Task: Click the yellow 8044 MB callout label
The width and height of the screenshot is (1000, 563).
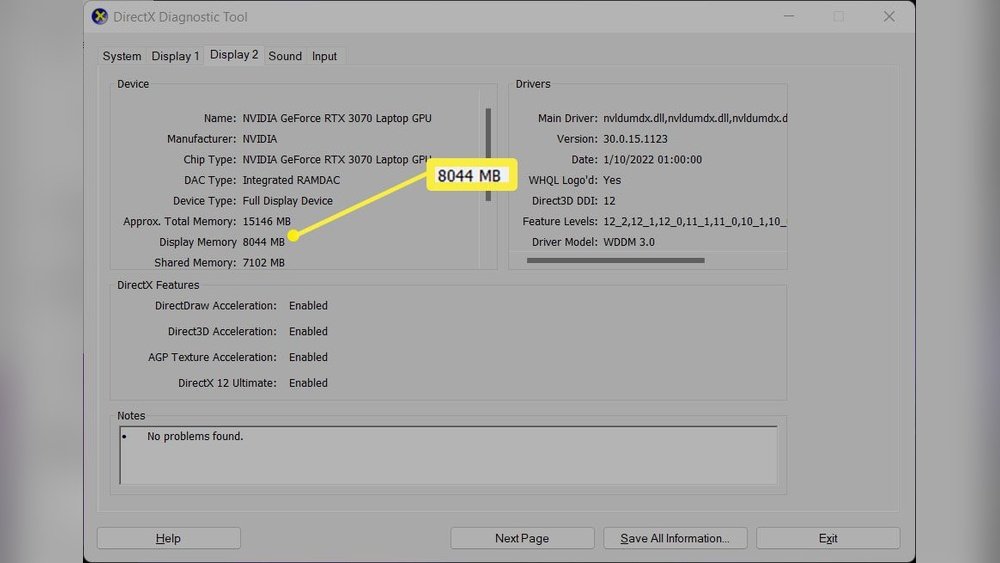Action: (469, 177)
